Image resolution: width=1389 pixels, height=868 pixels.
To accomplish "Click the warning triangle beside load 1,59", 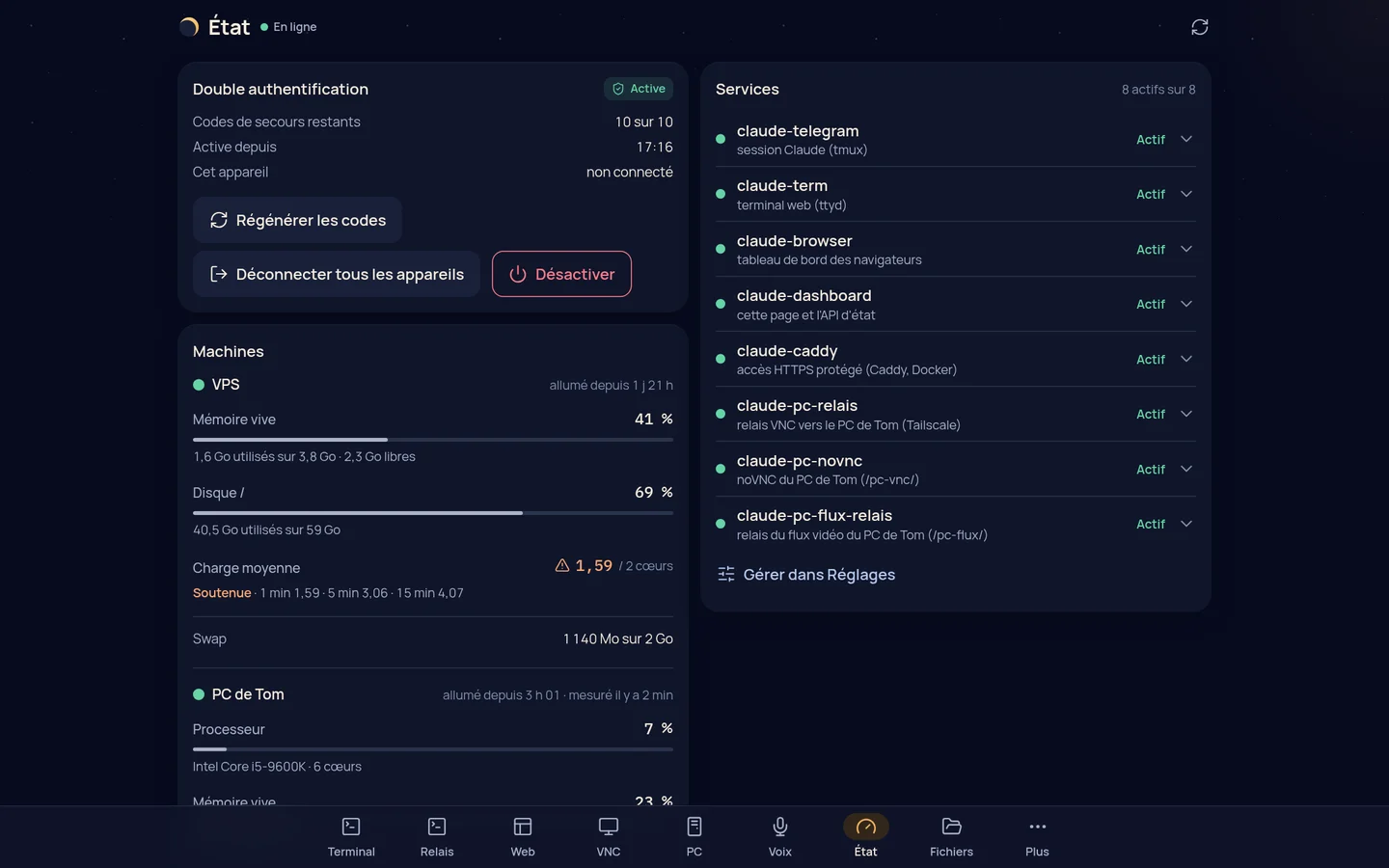I will click(562, 565).
